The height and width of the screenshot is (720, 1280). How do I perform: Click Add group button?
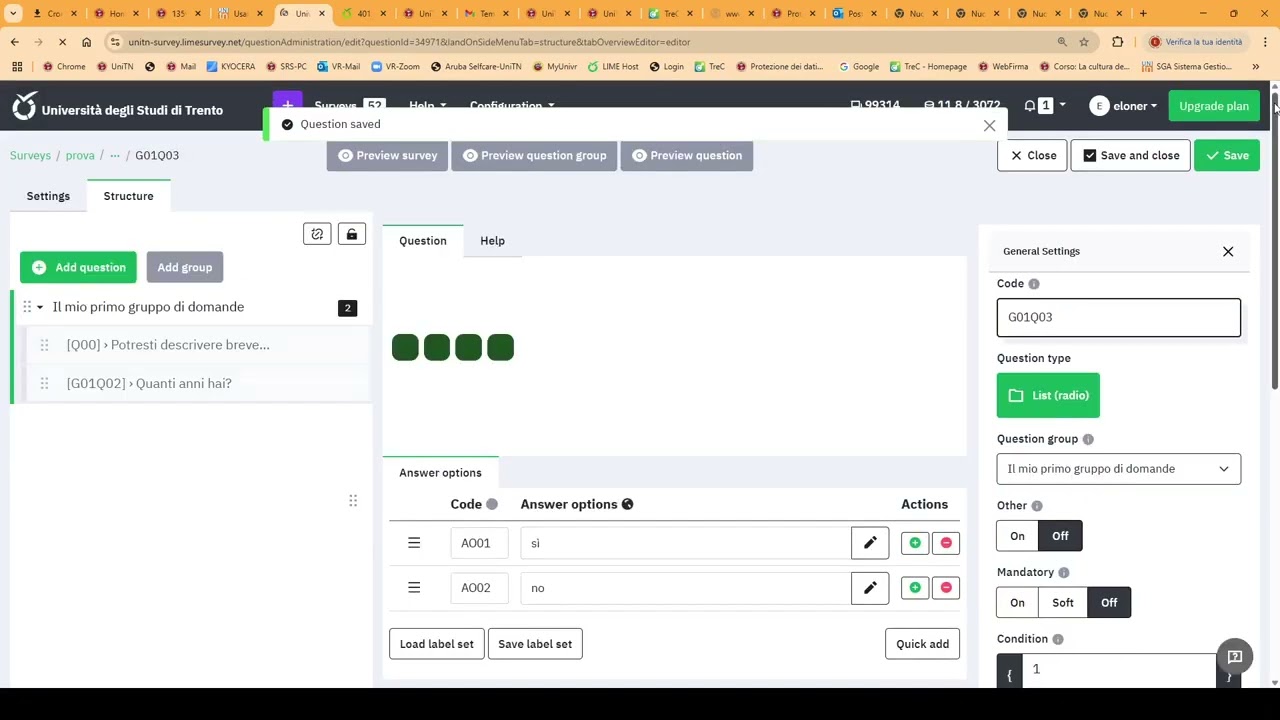(185, 267)
